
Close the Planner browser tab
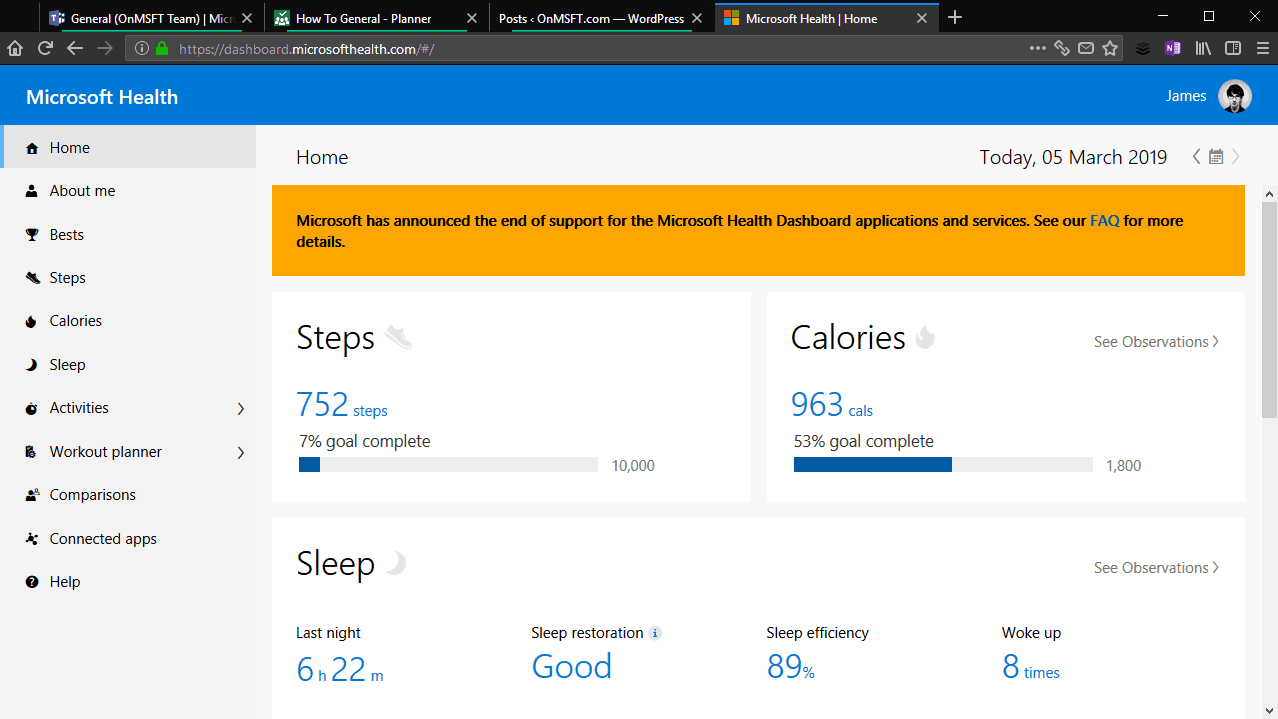[x=472, y=18]
